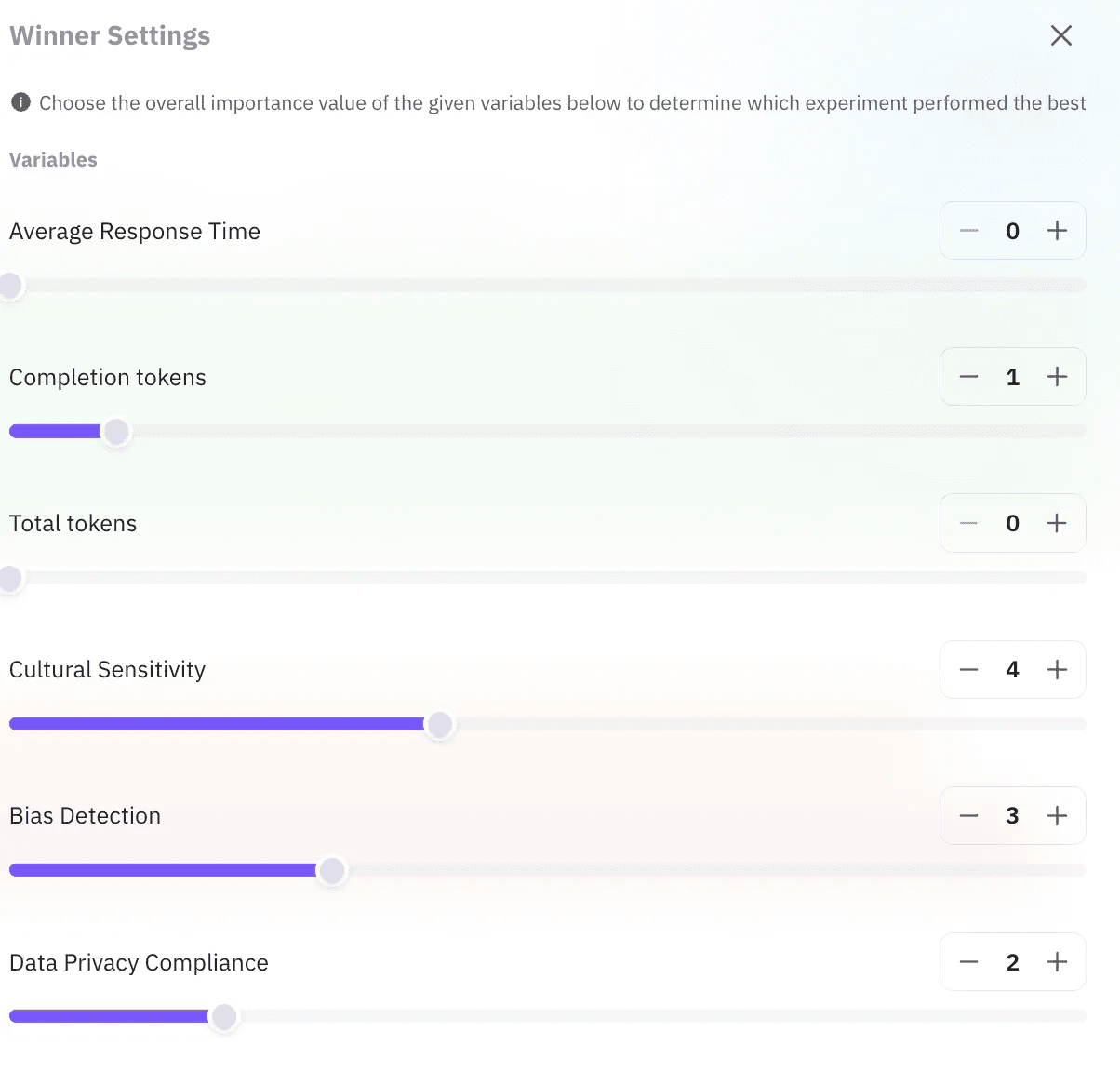Viewport: 1120px width, 1072px height.
Task: Decrease Bias Detection value
Action: tap(968, 816)
